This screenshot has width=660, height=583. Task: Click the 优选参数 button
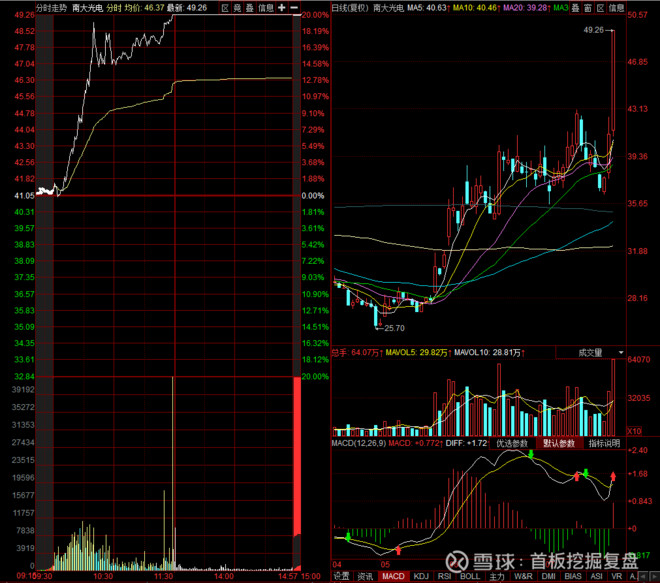pyautogui.click(x=512, y=443)
